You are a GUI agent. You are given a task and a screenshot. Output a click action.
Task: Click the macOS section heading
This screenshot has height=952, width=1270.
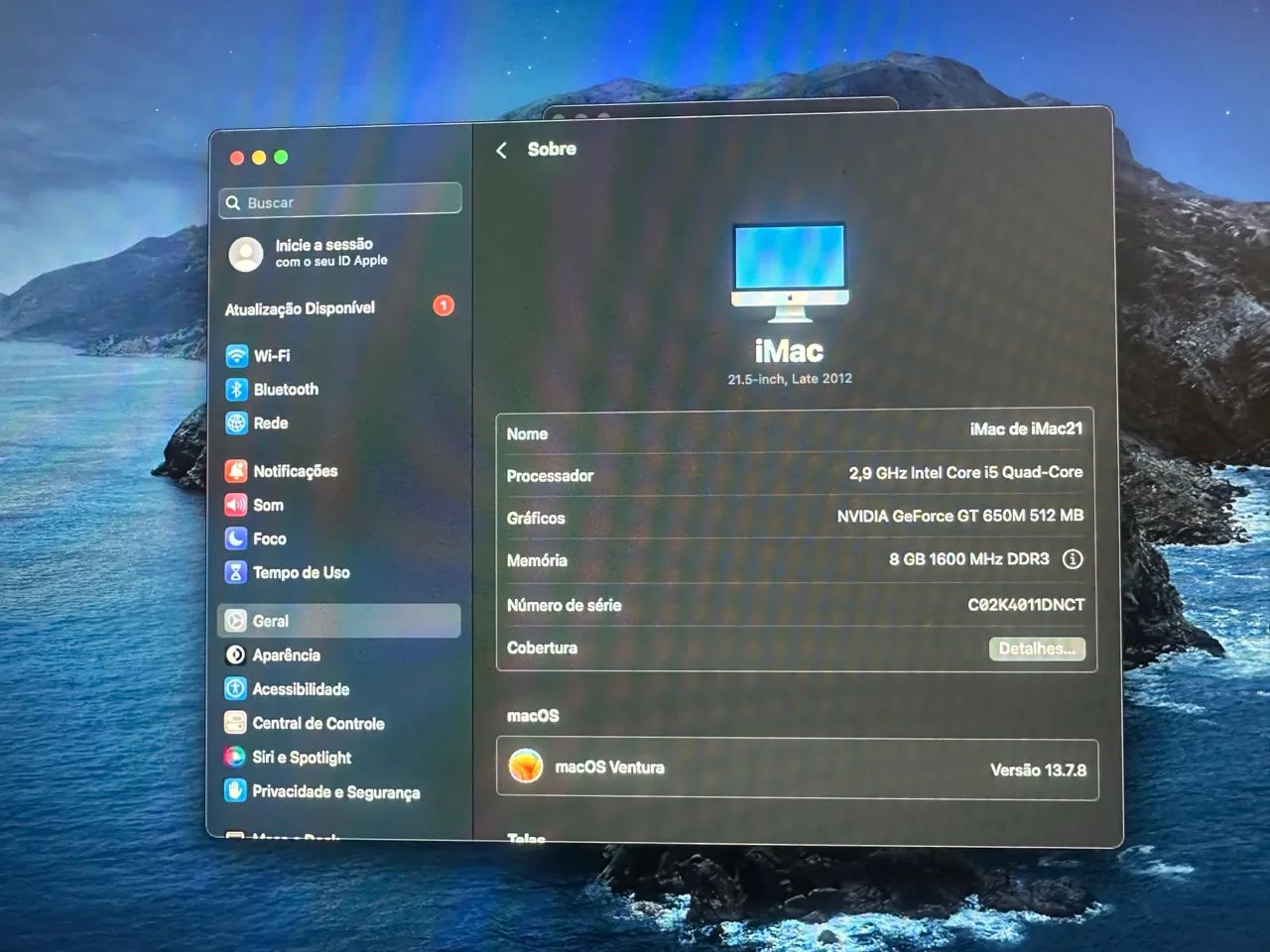pyautogui.click(x=533, y=715)
